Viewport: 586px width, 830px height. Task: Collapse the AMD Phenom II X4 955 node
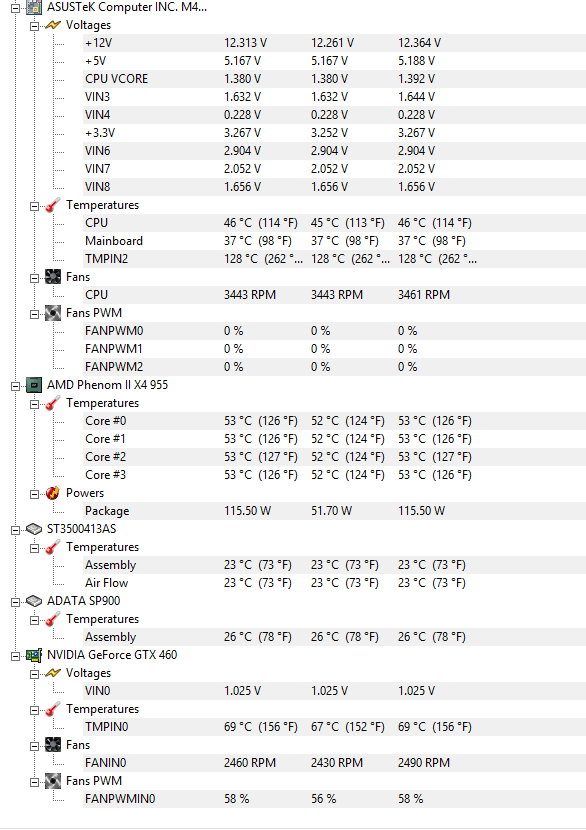pos(15,385)
